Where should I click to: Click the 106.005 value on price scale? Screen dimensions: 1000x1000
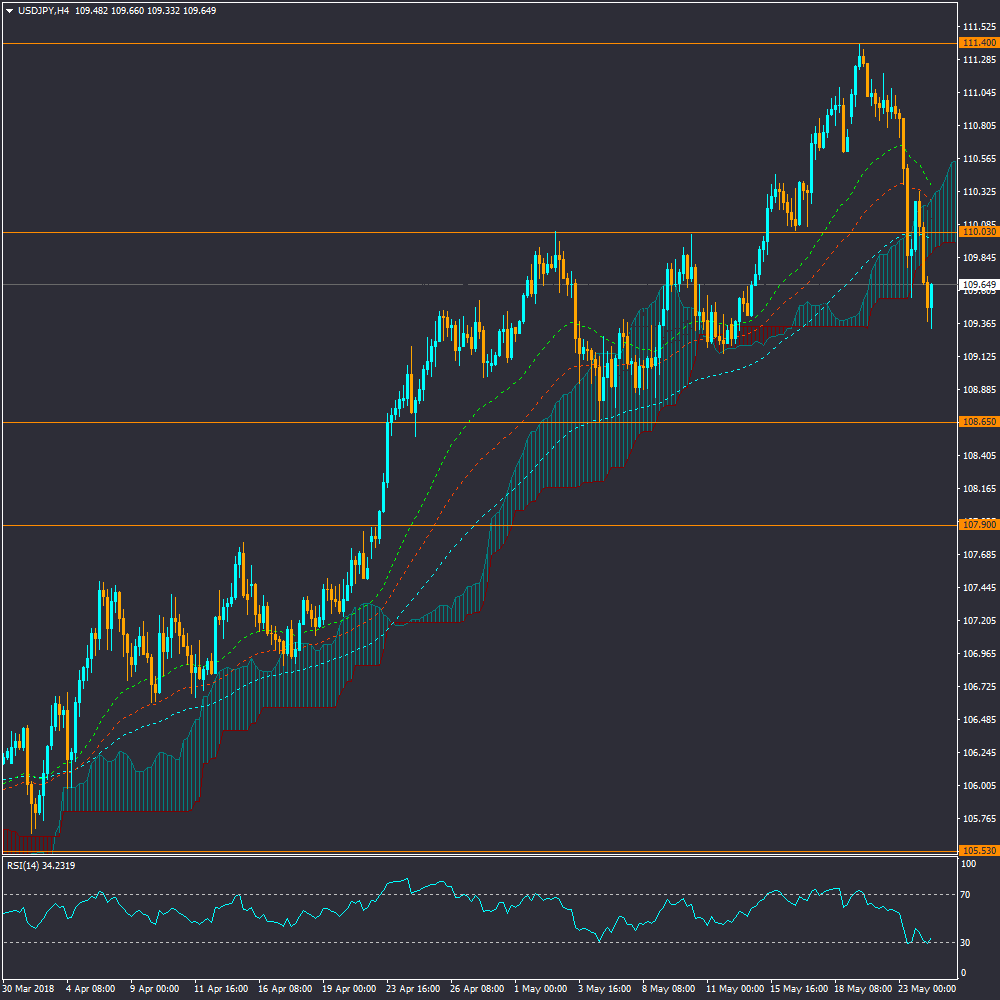pyautogui.click(x=977, y=786)
